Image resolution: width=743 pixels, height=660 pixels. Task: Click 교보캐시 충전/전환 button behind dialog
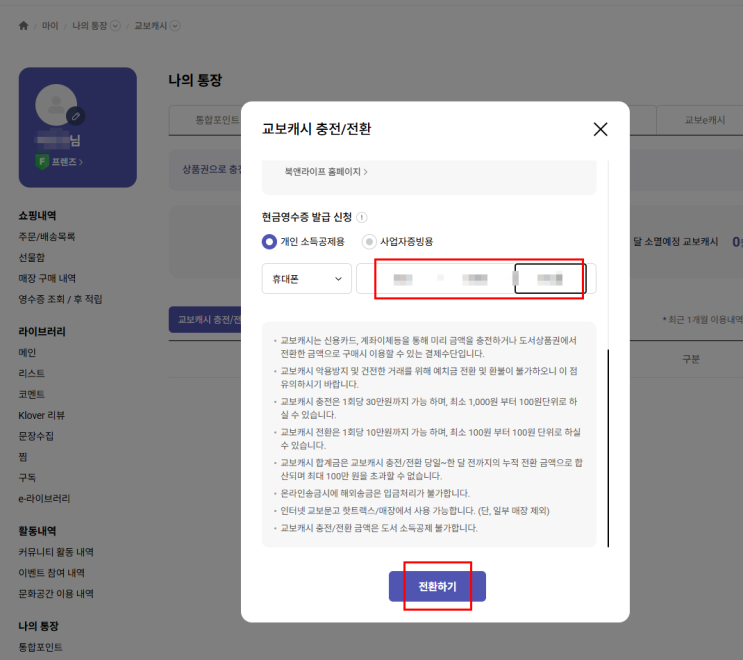205,320
